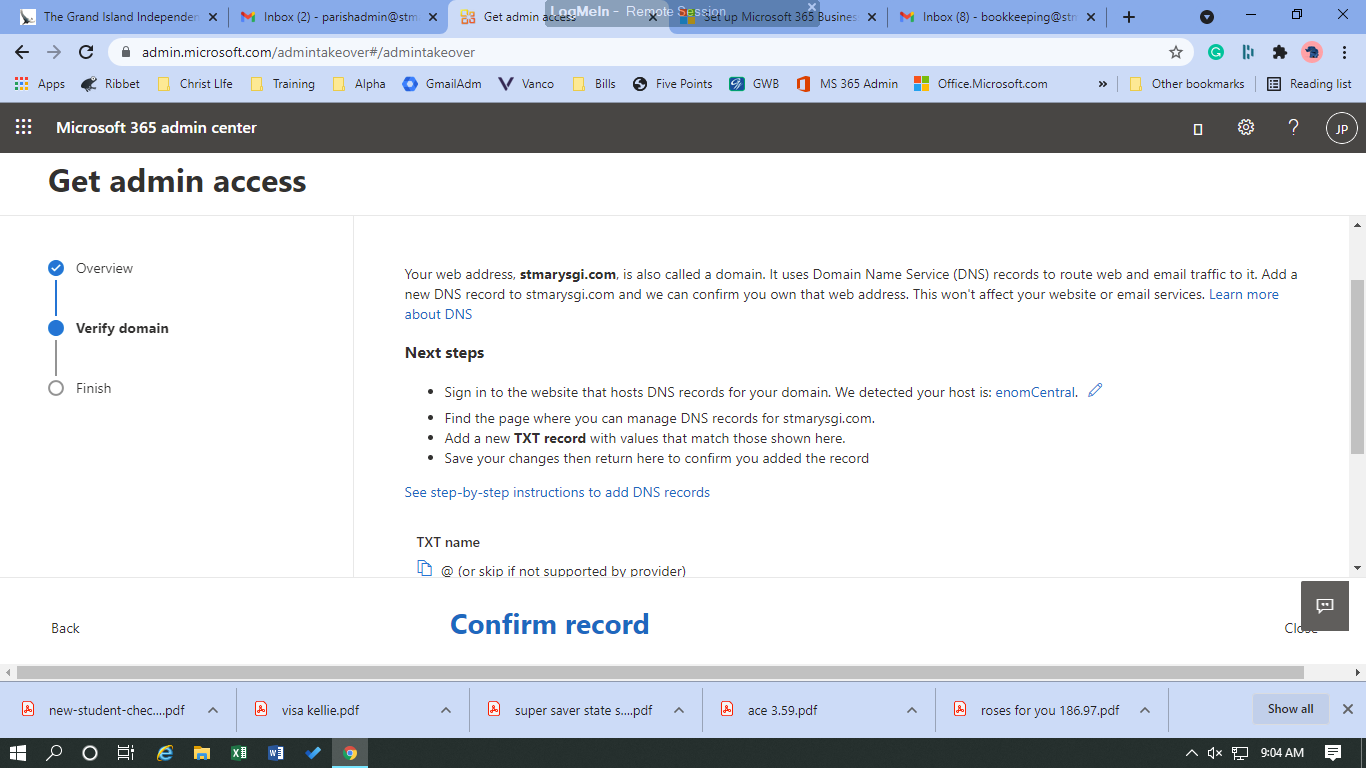Viewport: 1366px width, 768px height.
Task: Click the horizontal scrollbar at page bottom
Action: 660,672
